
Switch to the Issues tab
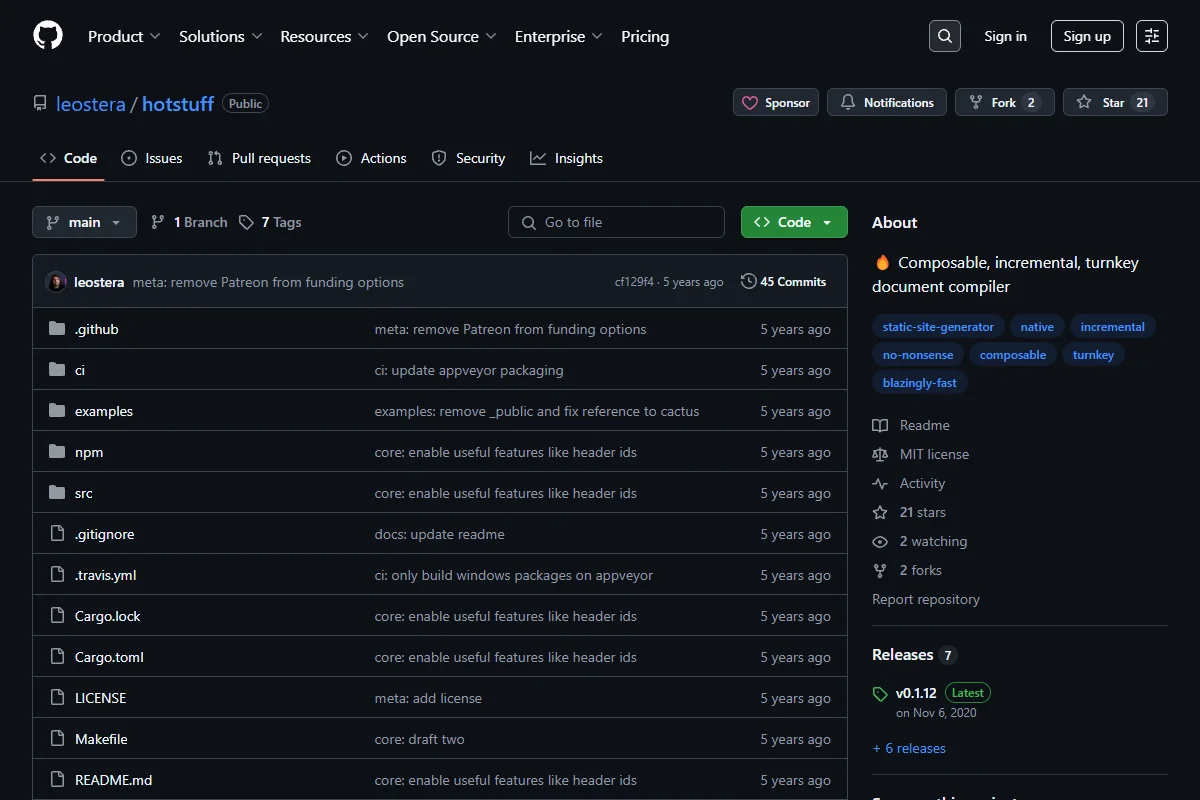pyautogui.click(x=152, y=158)
